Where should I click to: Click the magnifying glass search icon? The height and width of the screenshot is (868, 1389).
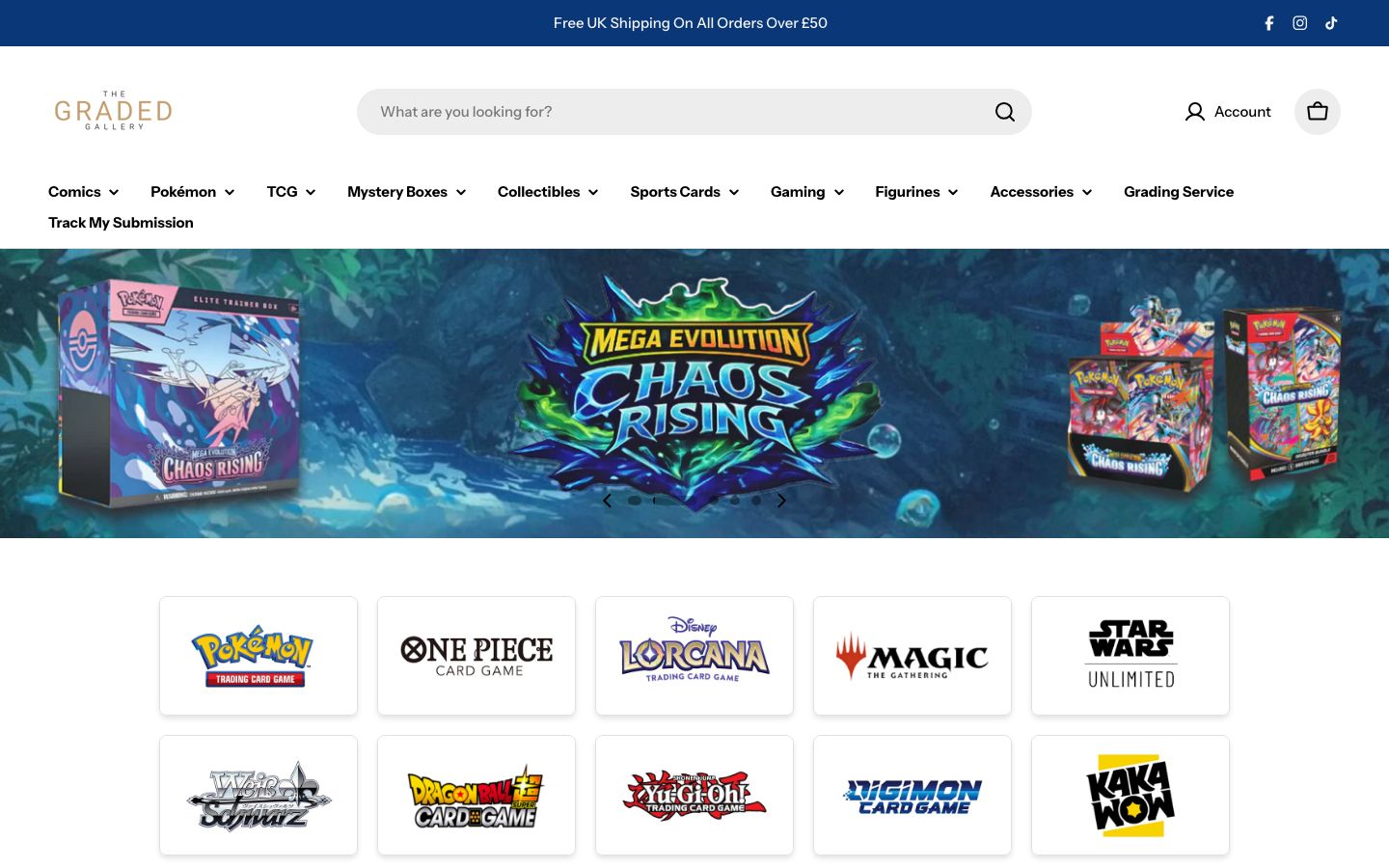coord(1005,112)
